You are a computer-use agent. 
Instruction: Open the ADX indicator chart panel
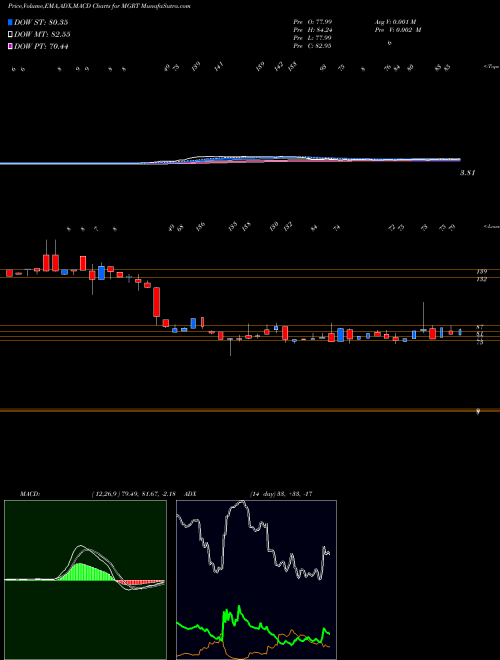tap(256, 580)
